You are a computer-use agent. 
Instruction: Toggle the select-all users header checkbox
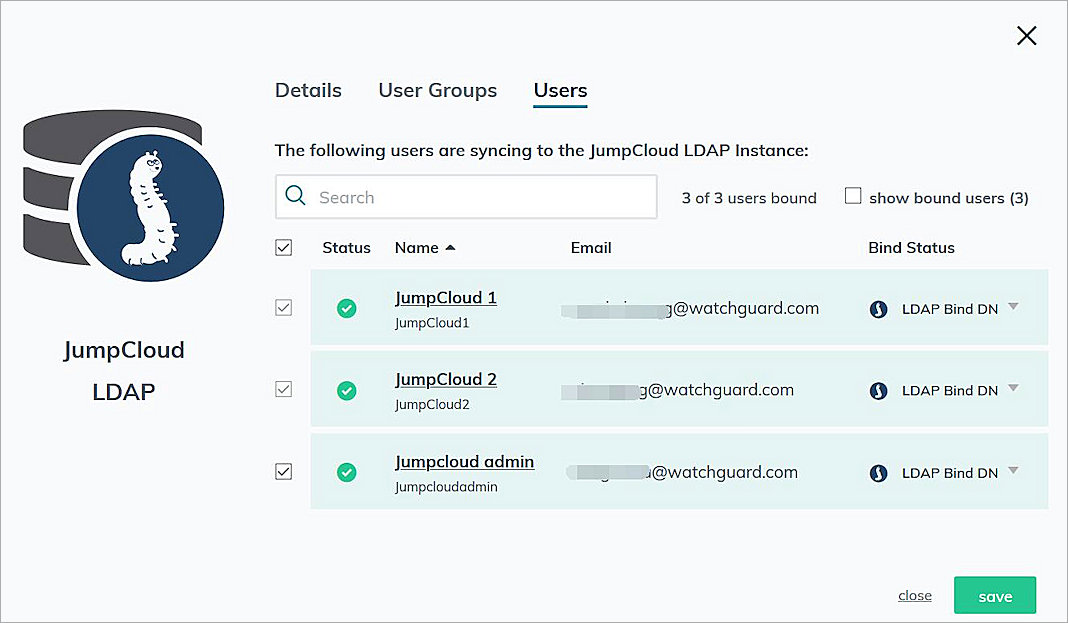click(x=284, y=248)
